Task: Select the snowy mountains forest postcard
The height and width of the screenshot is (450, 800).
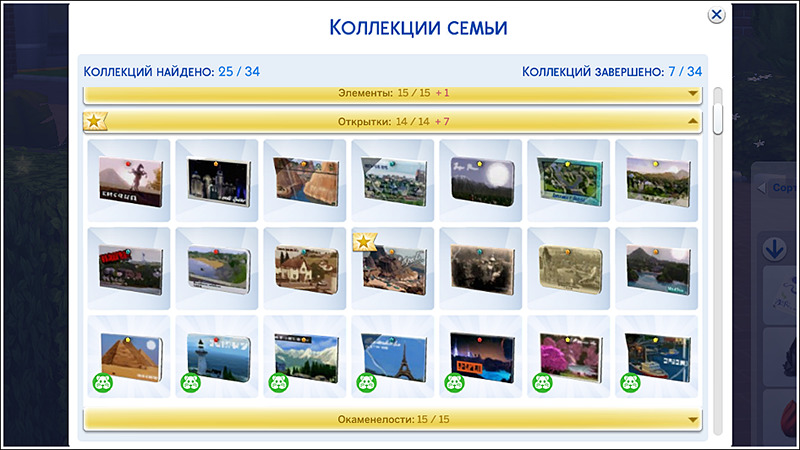Action: click(x=305, y=356)
